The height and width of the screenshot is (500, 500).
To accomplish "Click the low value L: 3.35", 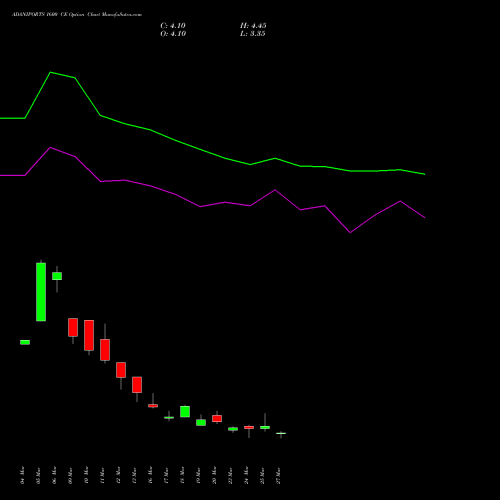I will [x=253, y=34].
